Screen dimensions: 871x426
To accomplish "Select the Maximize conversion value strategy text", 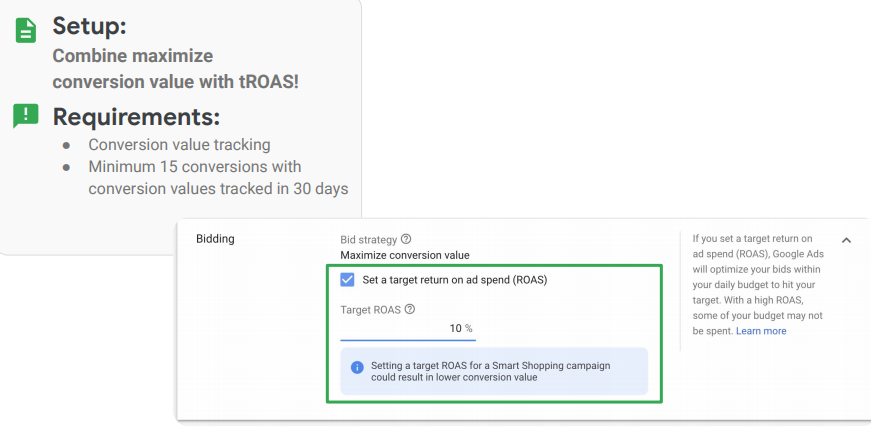I will [x=404, y=255].
